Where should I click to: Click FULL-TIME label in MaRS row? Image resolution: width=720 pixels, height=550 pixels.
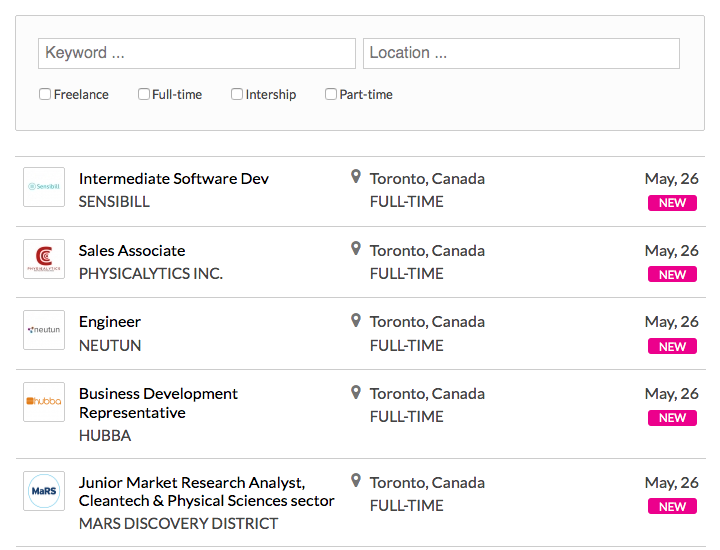407,505
